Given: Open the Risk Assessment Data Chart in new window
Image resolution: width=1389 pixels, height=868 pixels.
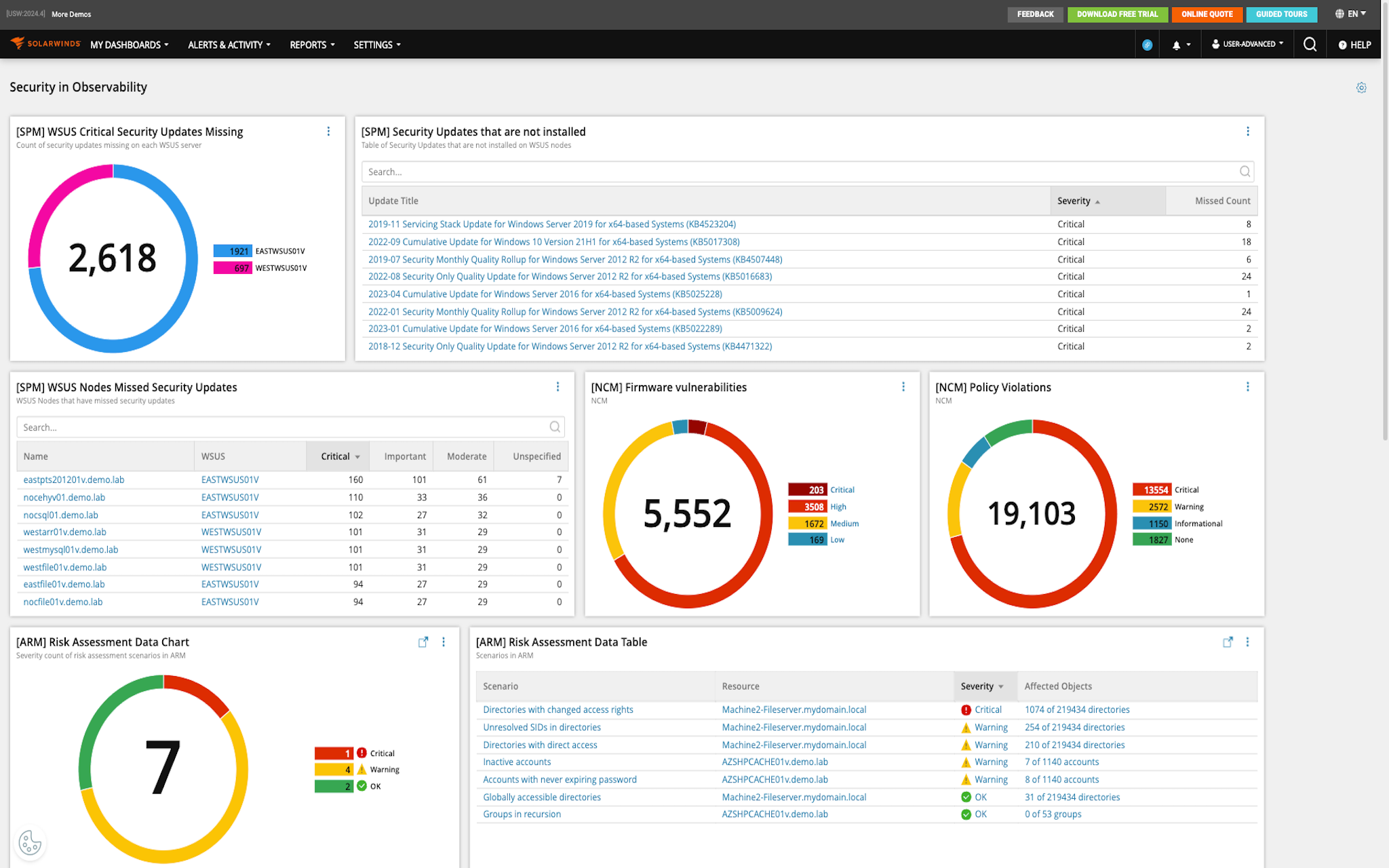Looking at the screenshot, I should 423,642.
